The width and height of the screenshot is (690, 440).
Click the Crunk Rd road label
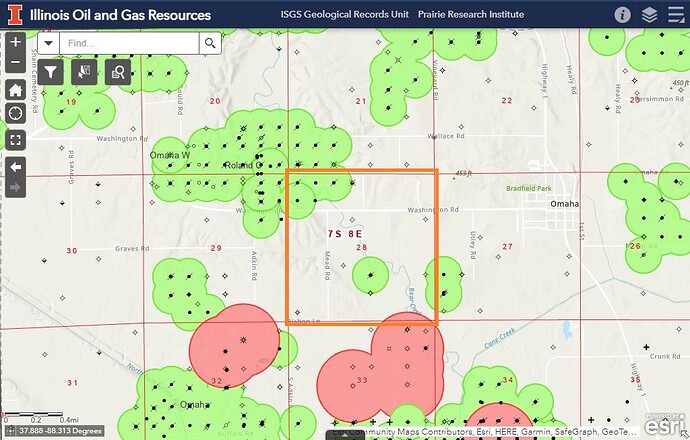[x=665, y=356]
